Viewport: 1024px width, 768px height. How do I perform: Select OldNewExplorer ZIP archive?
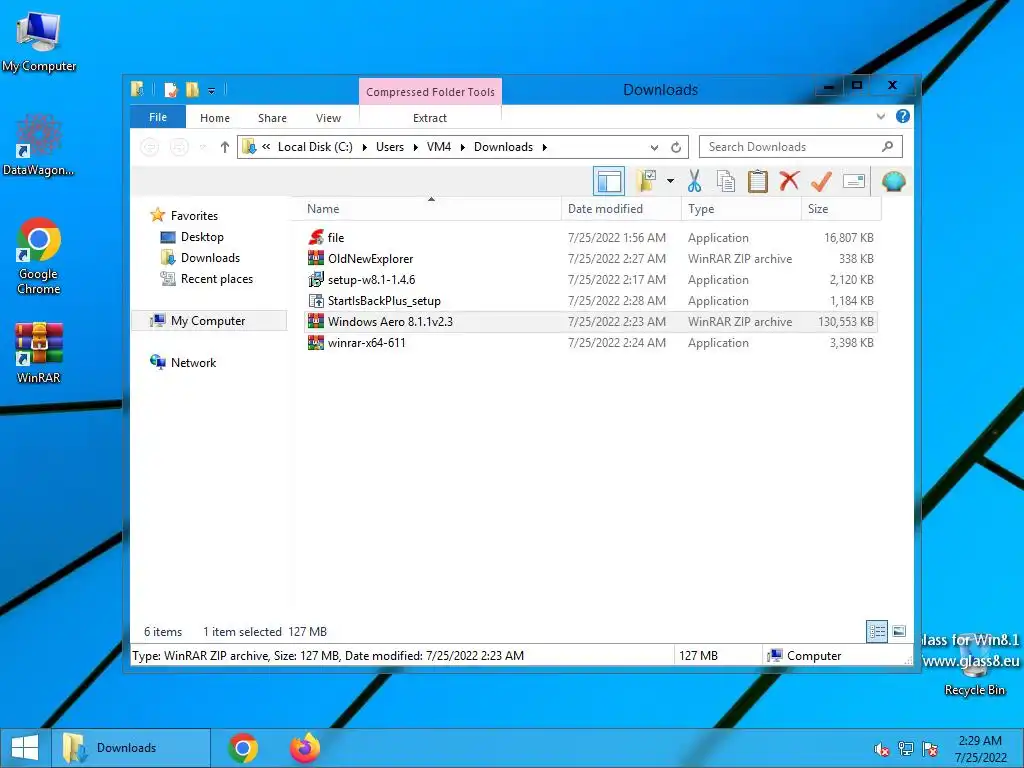[591, 259]
